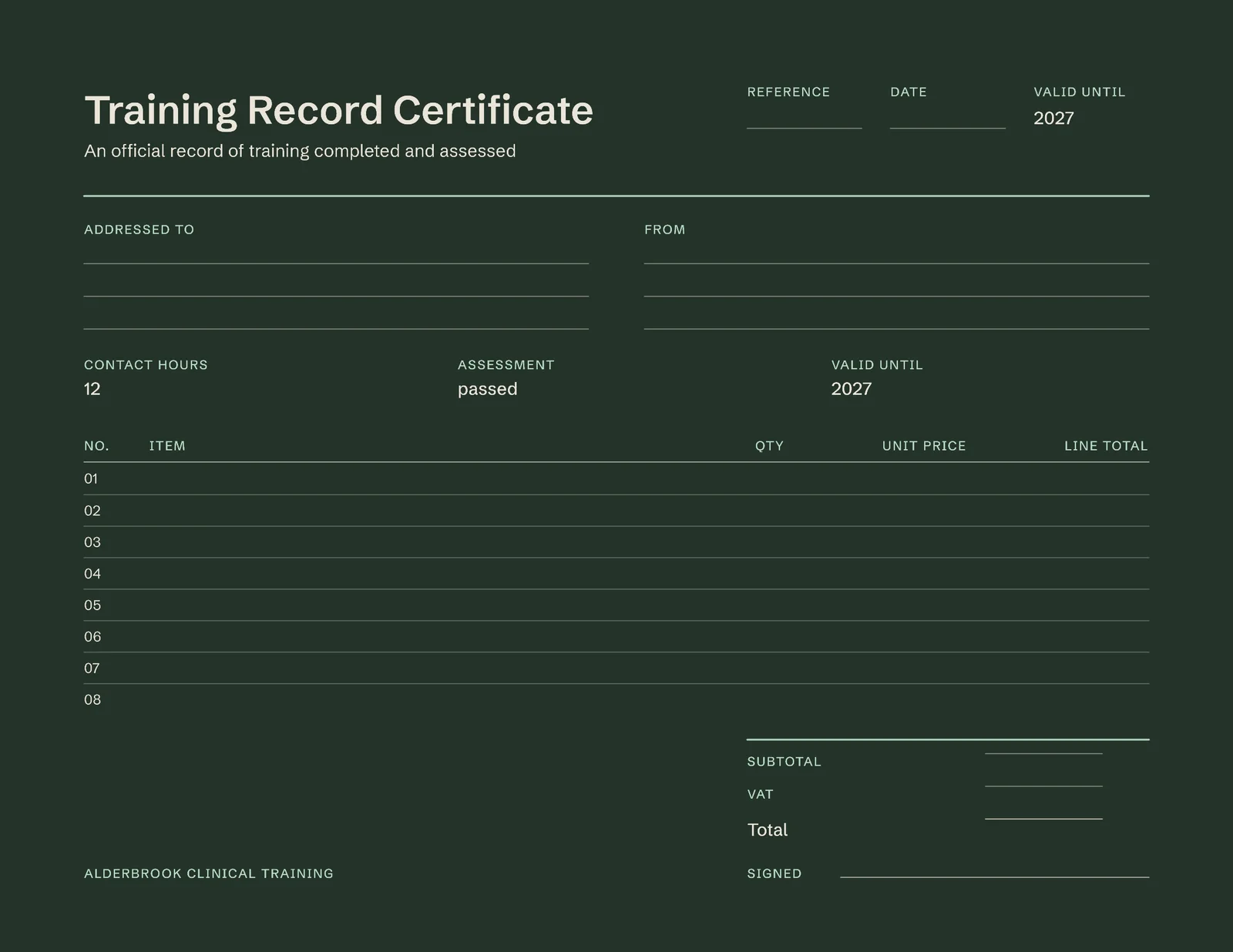Click the 'DATE' label
Viewport: 1233px width, 952px height.
point(909,92)
